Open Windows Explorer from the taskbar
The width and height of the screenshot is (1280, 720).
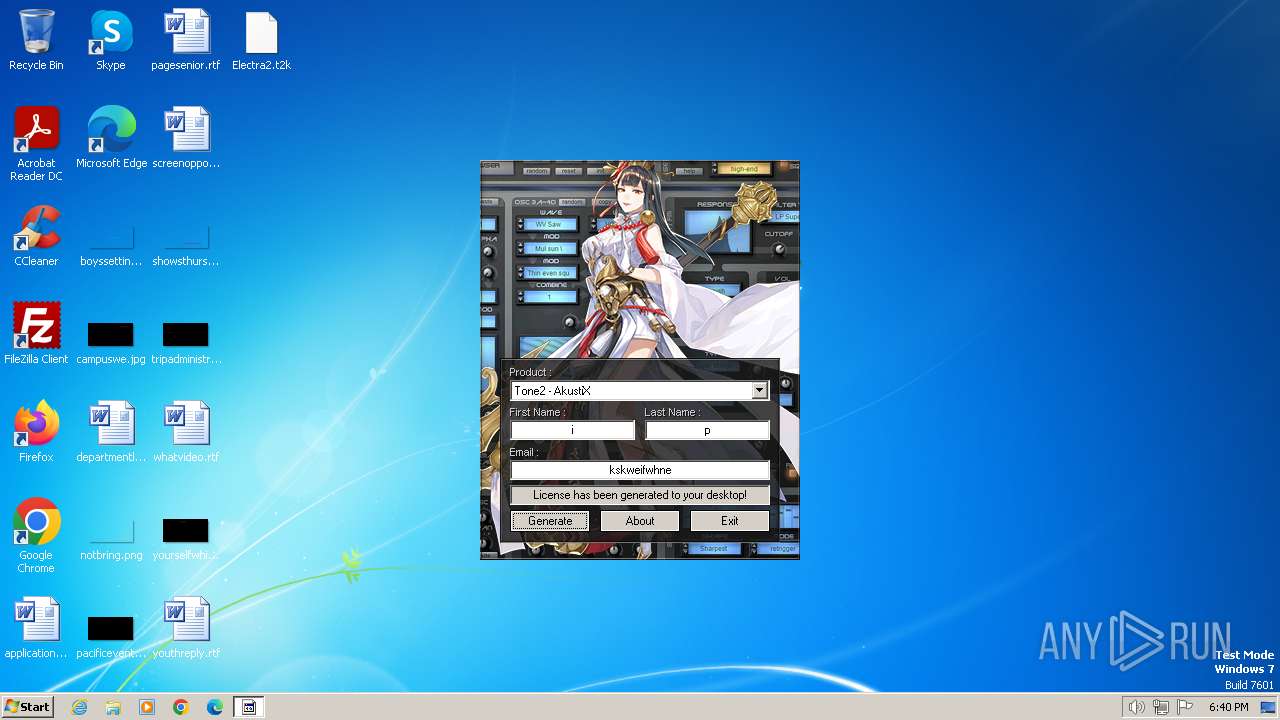pos(113,707)
